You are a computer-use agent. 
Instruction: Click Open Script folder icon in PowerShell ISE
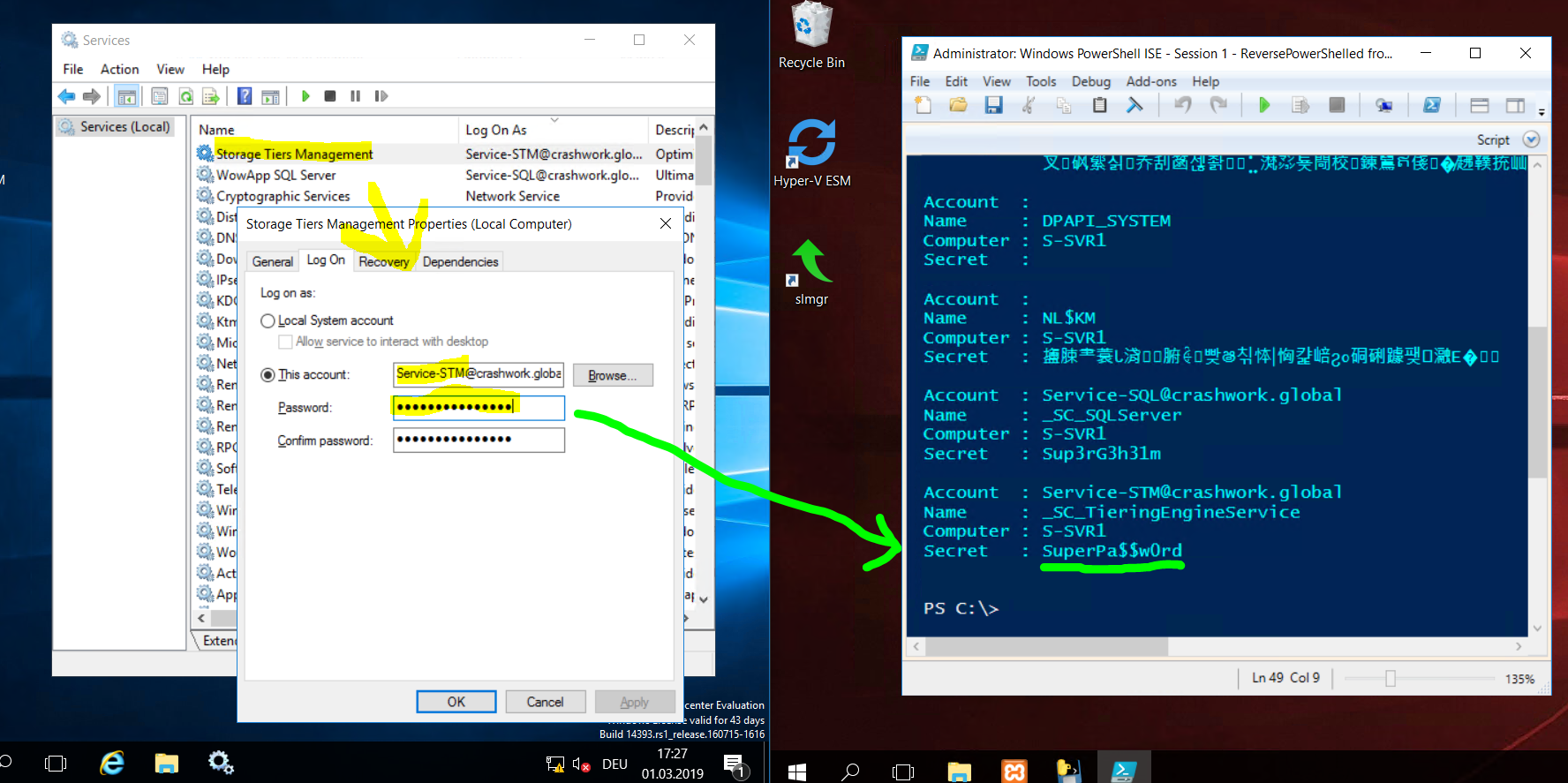tap(958, 105)
